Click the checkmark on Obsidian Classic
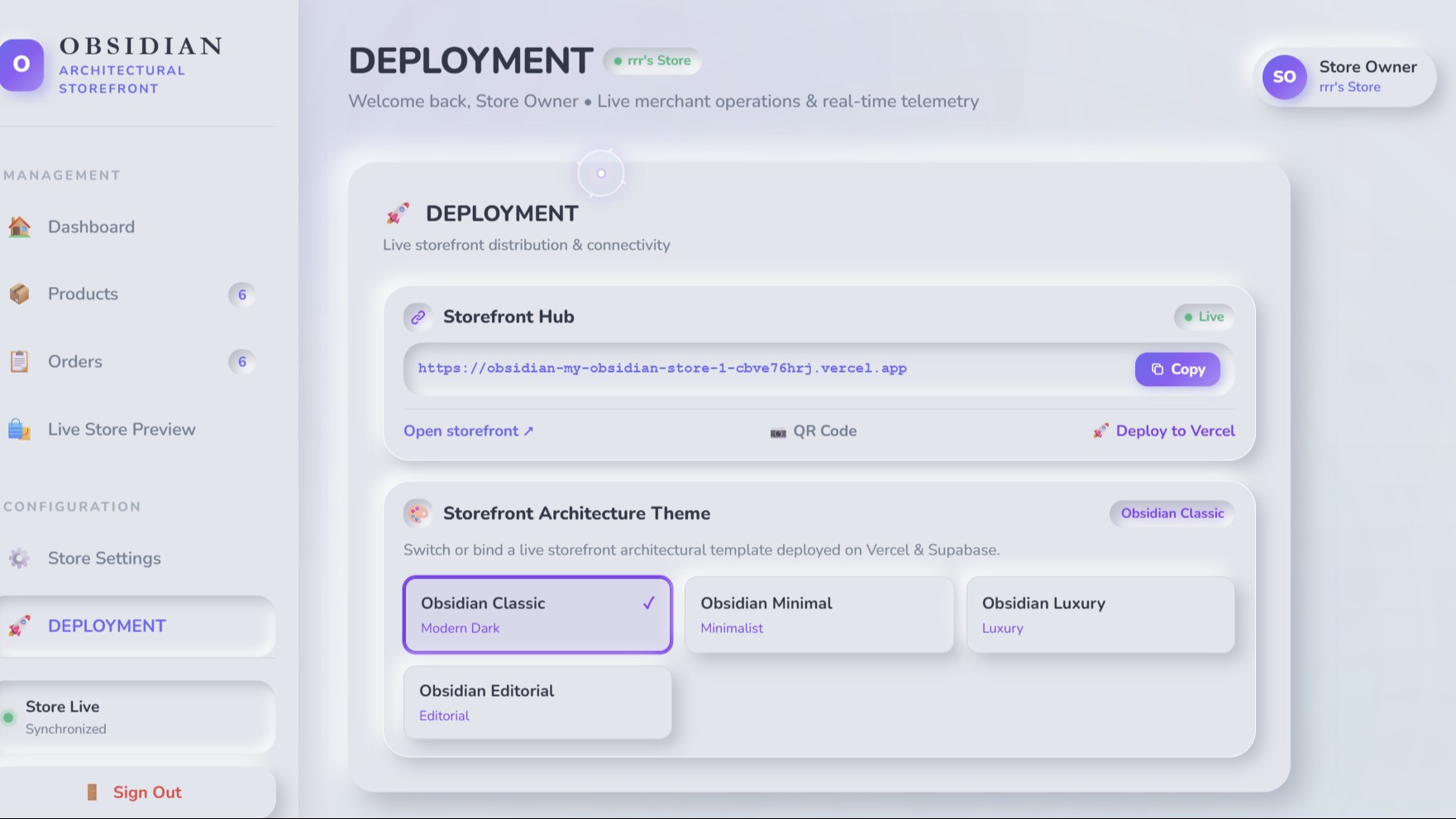This screenshot has width=1456, height=819. (x=649, y=603)
